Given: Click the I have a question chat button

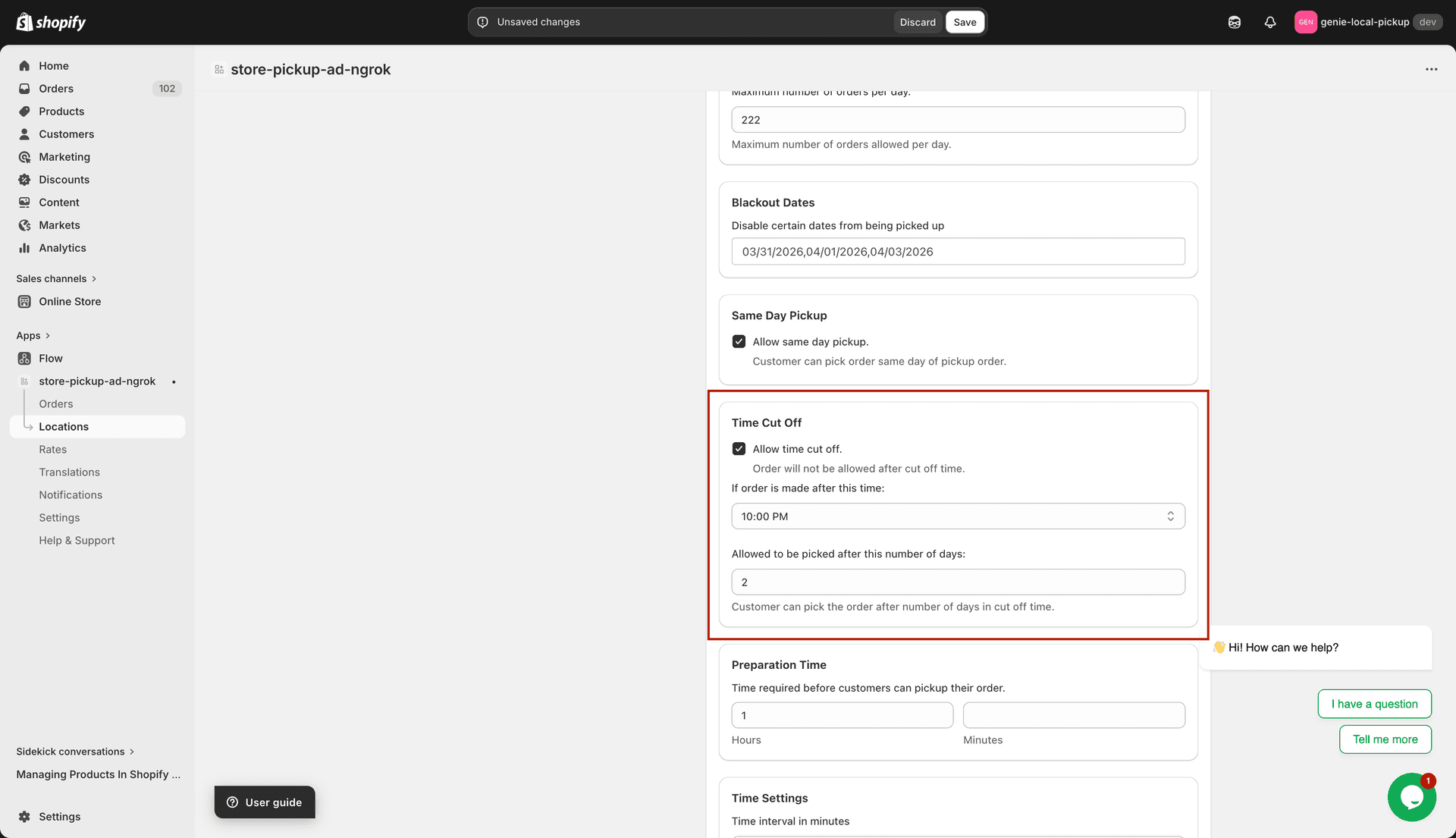Looking at the screenshot, I should tap(1374, 704).
